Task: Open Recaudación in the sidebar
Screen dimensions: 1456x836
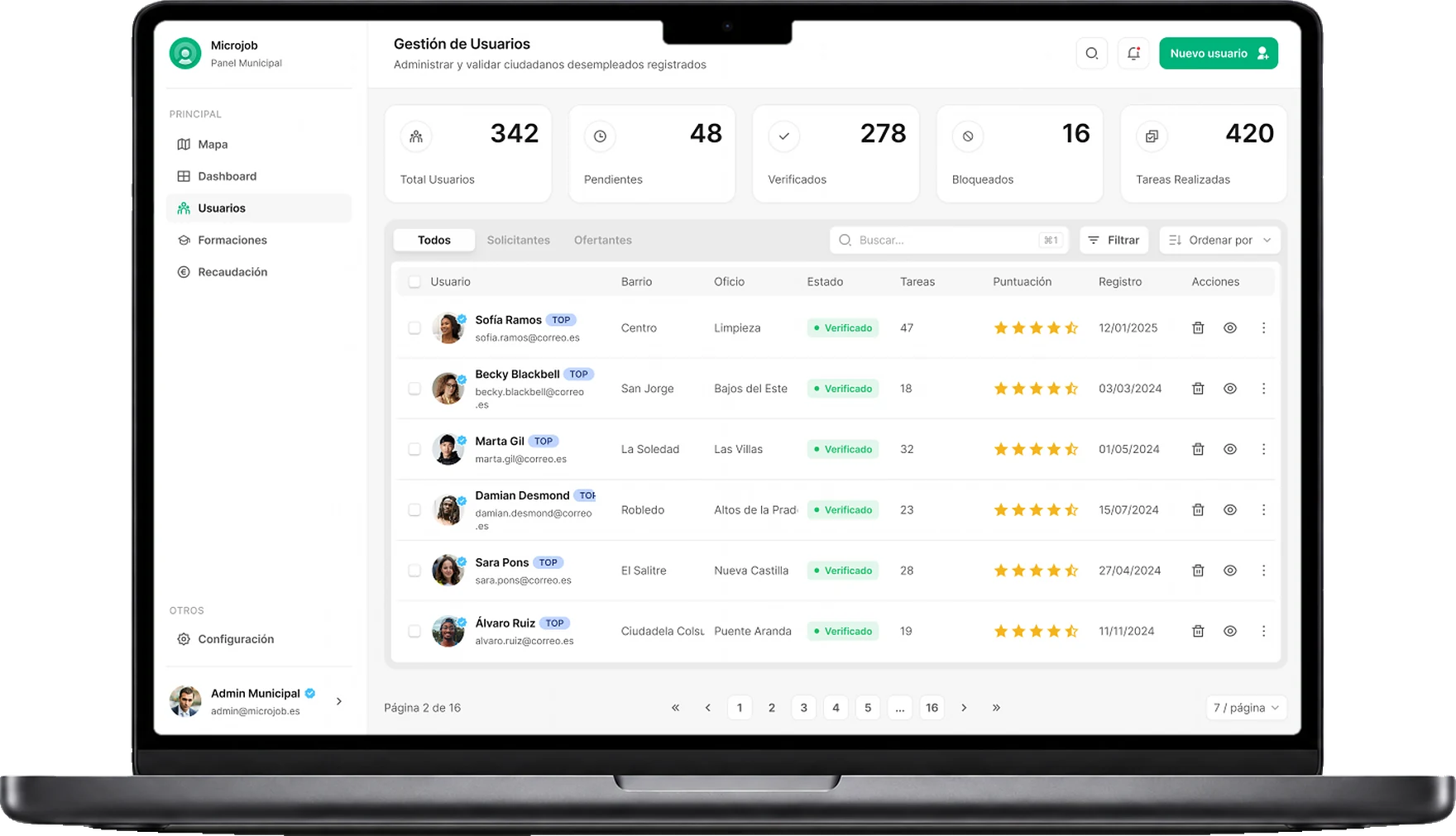Action: click(x=259, y=272)
